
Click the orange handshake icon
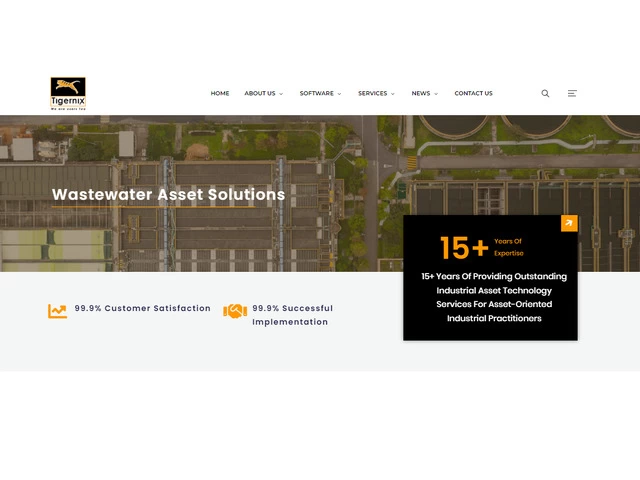235,311
